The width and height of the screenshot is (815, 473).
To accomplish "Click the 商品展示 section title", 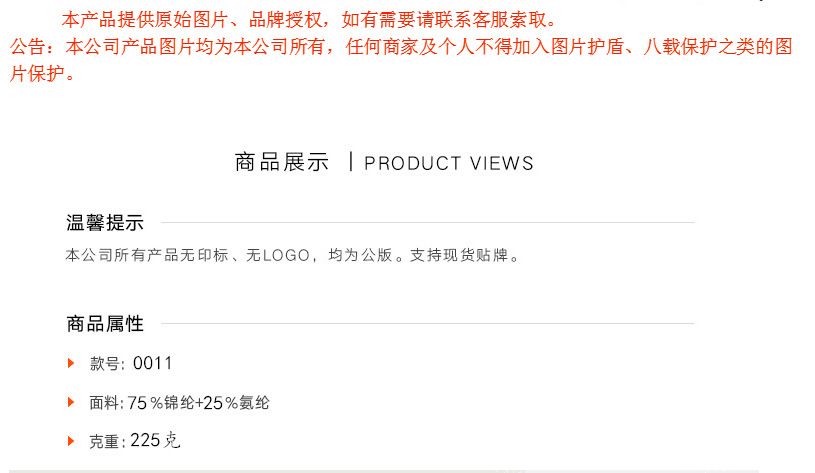I will click(282, 162).
